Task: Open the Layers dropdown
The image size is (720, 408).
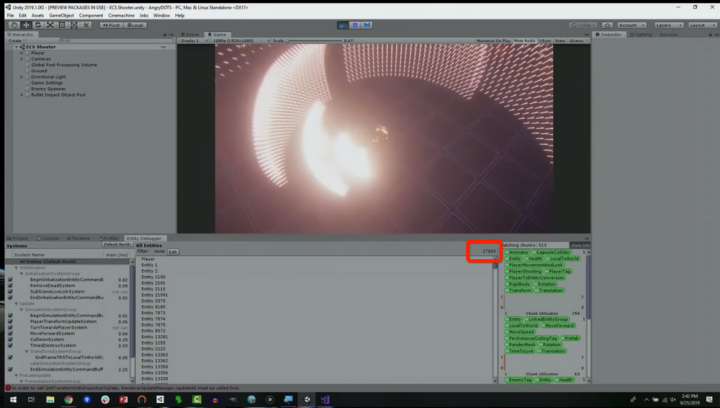Action: tap(668, 25)
